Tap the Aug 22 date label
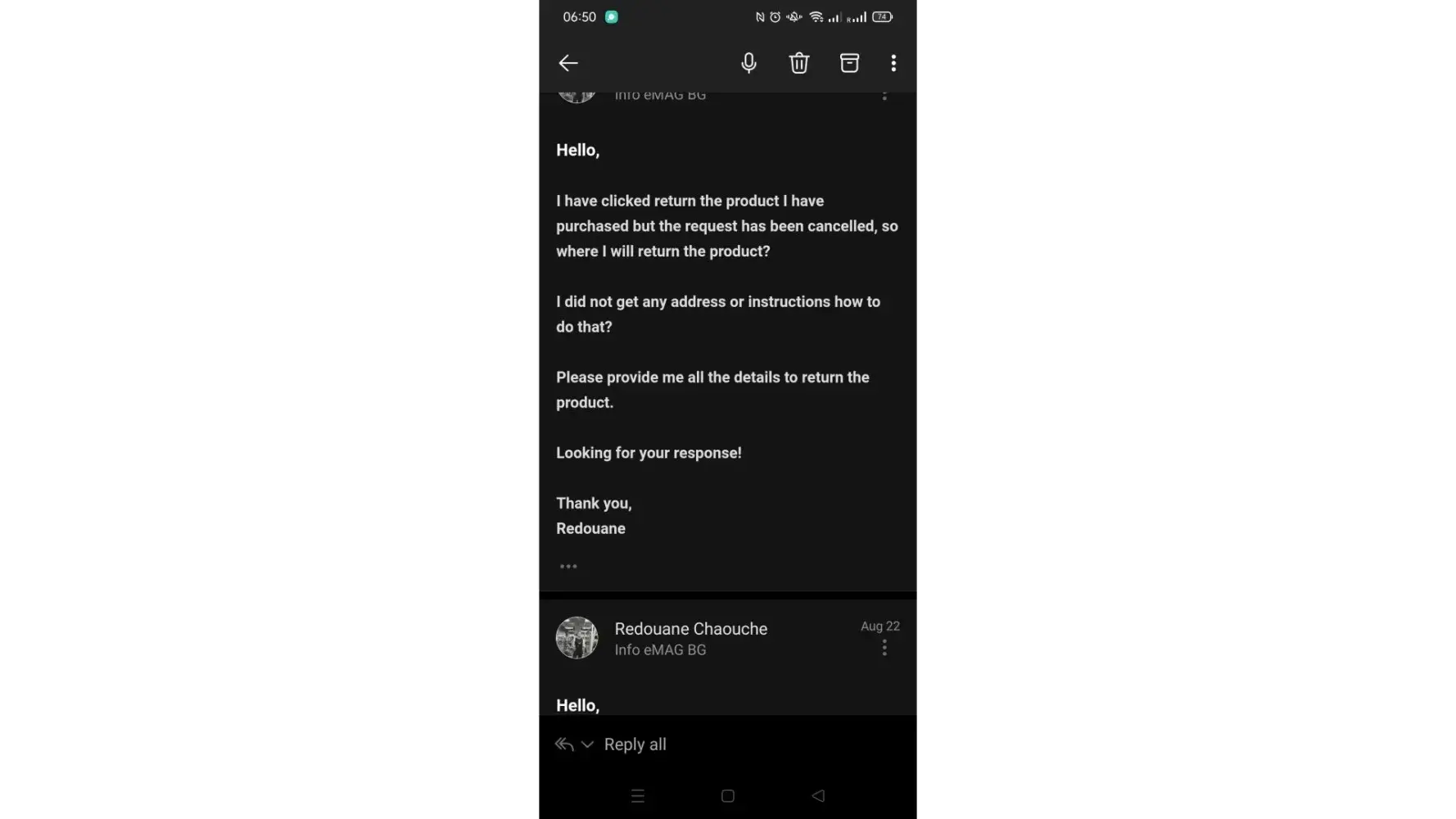Viewport: 1456px width, 819px height. coord(879,626)
